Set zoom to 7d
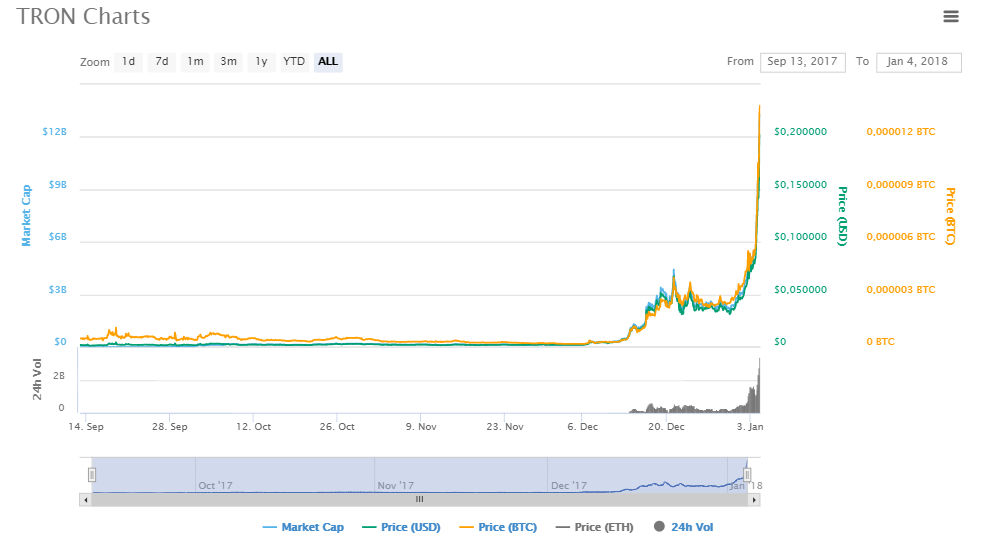This screenshot has height=541, width=985. tap(161, 62)
